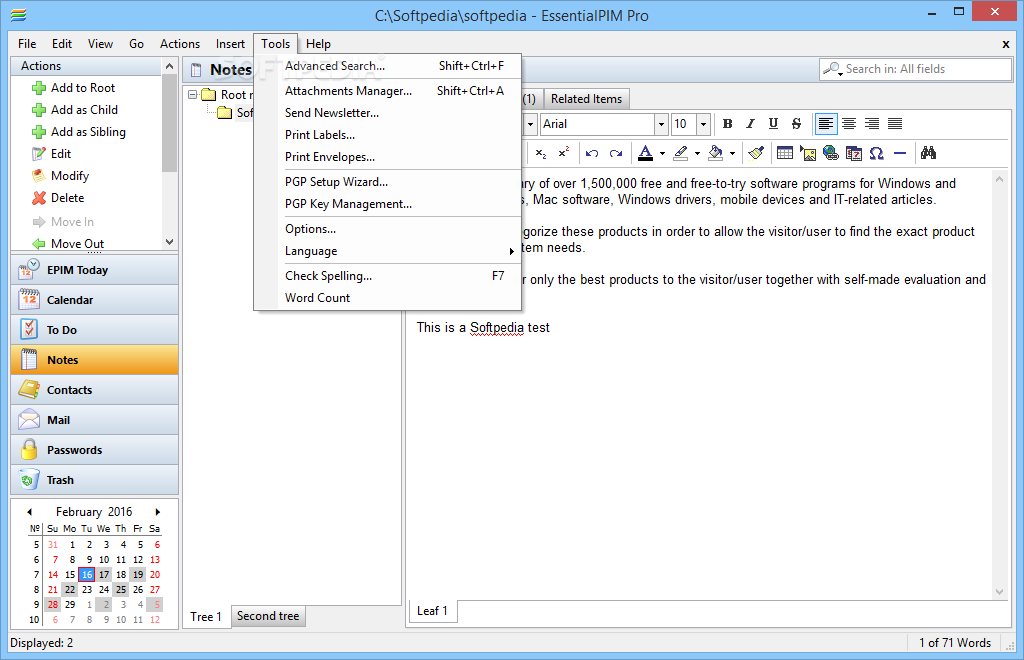Switch to the Second tree tab

[268, 616]
